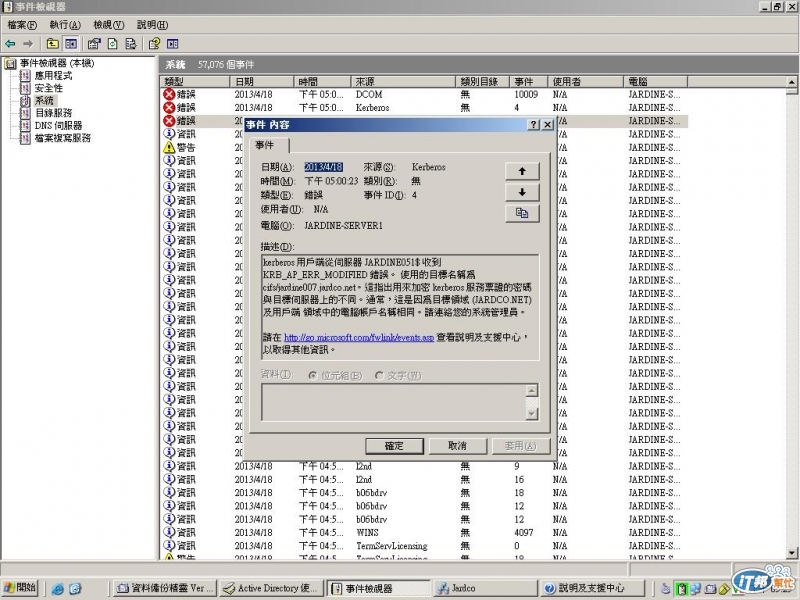Select the b06bdrv event 18 row
800x600 pixels.
(423, 492)
